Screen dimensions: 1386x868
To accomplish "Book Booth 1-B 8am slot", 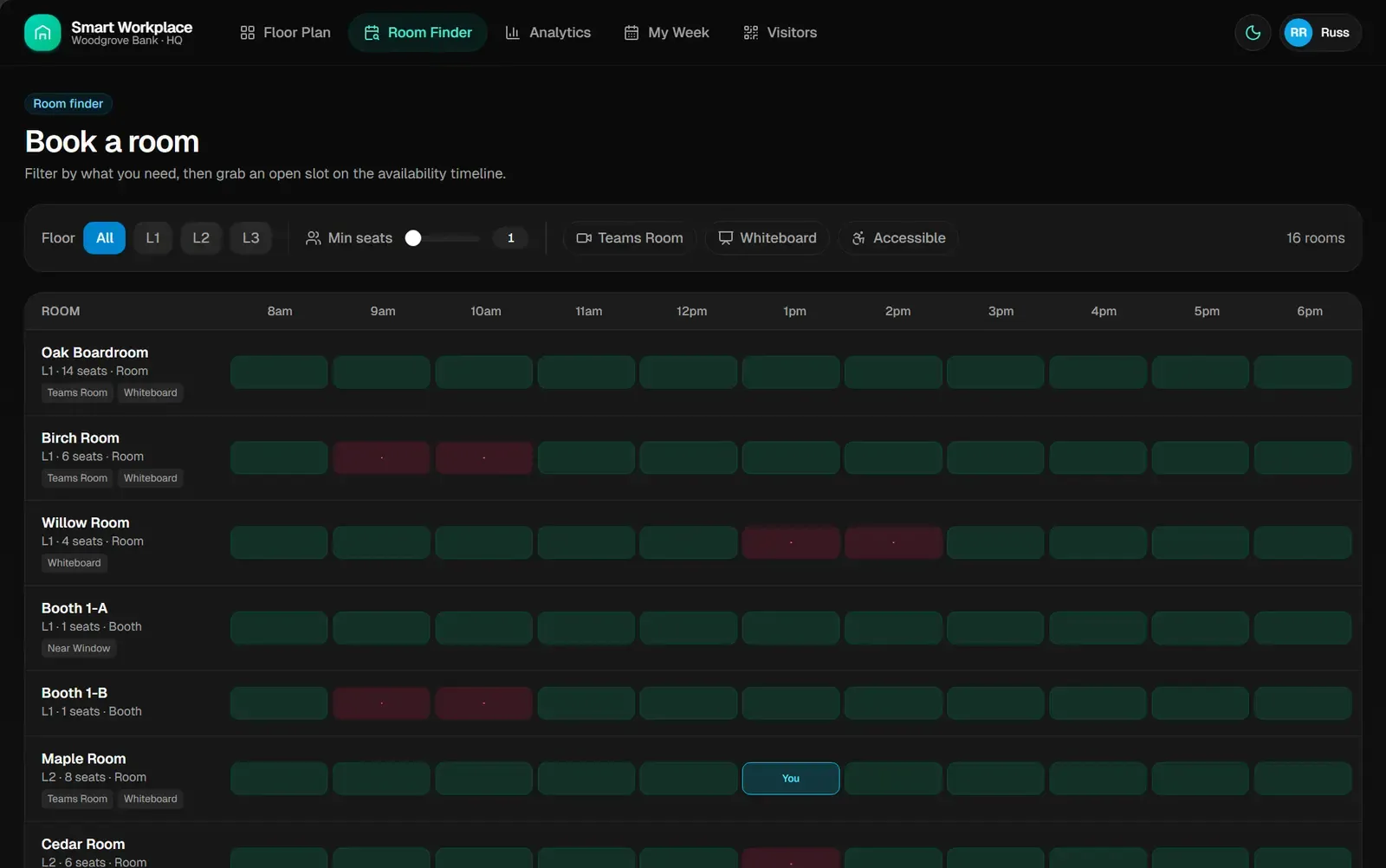I will coord(279,703).
